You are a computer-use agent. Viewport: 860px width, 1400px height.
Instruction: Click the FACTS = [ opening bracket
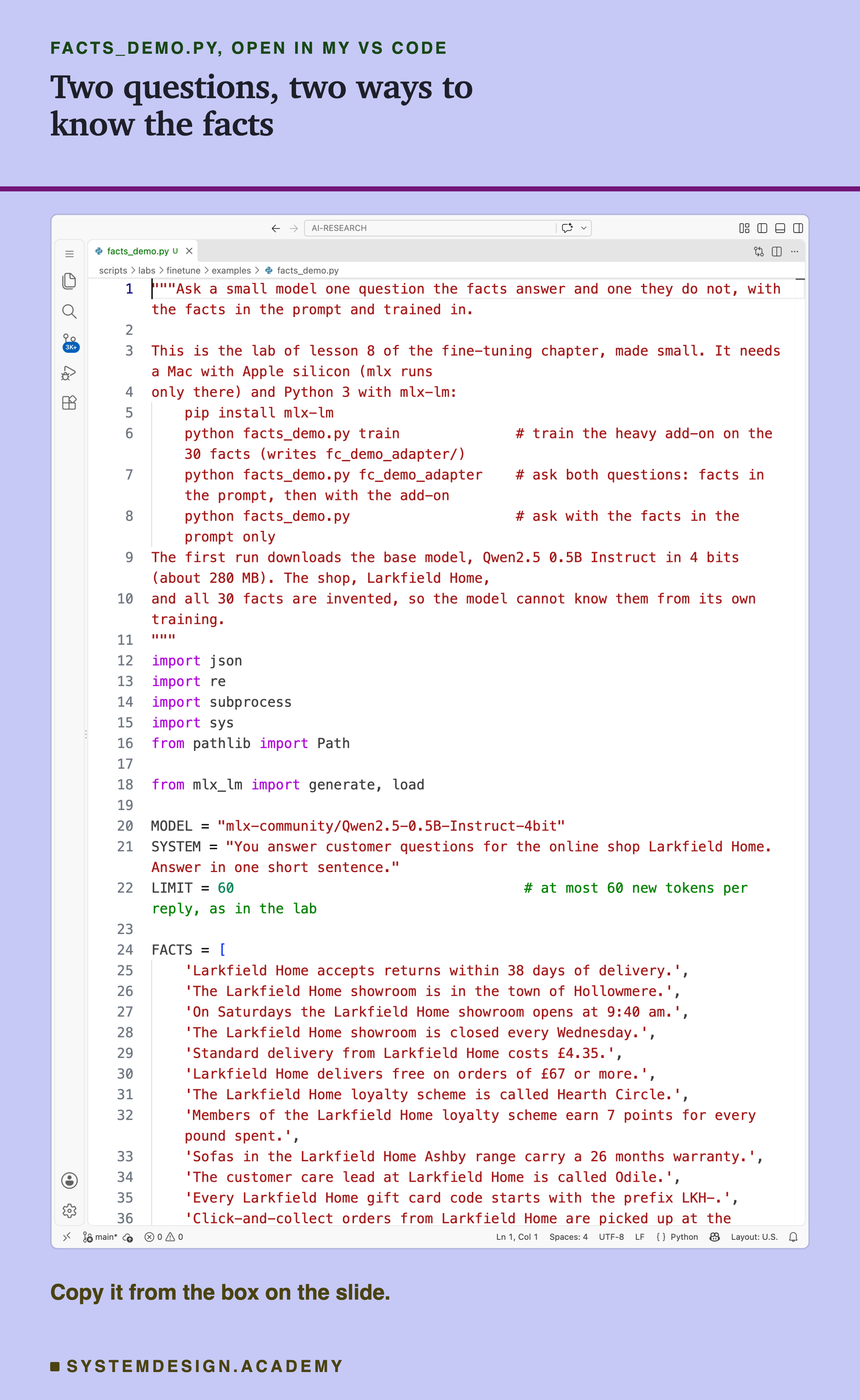click(223, 950)
